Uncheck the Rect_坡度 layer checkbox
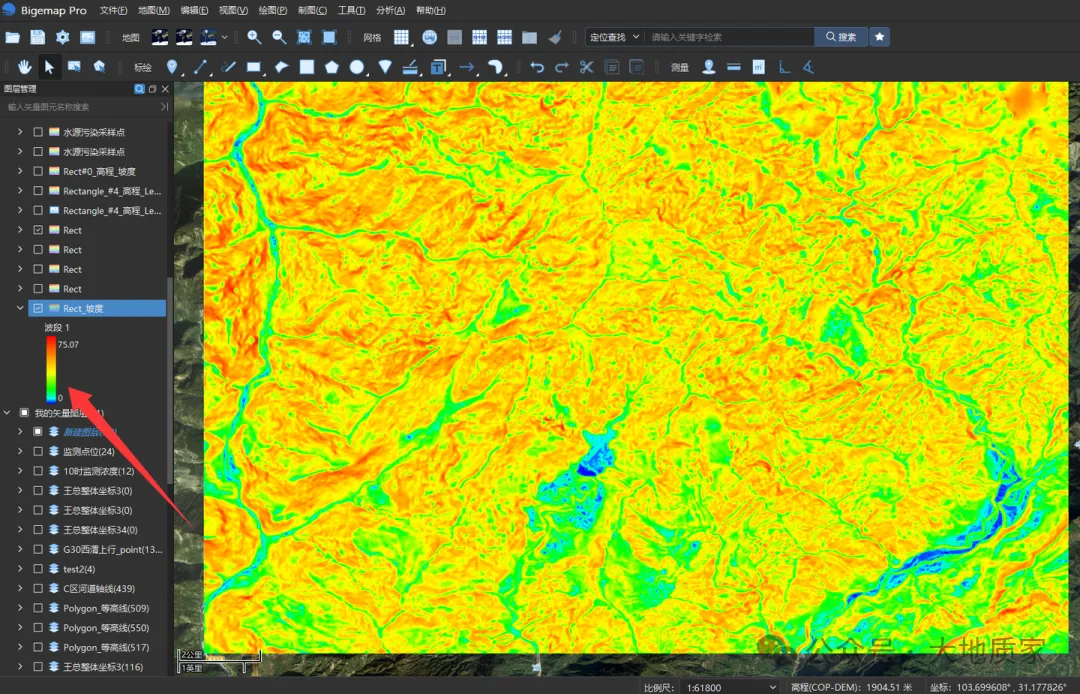 click(38, 308)
